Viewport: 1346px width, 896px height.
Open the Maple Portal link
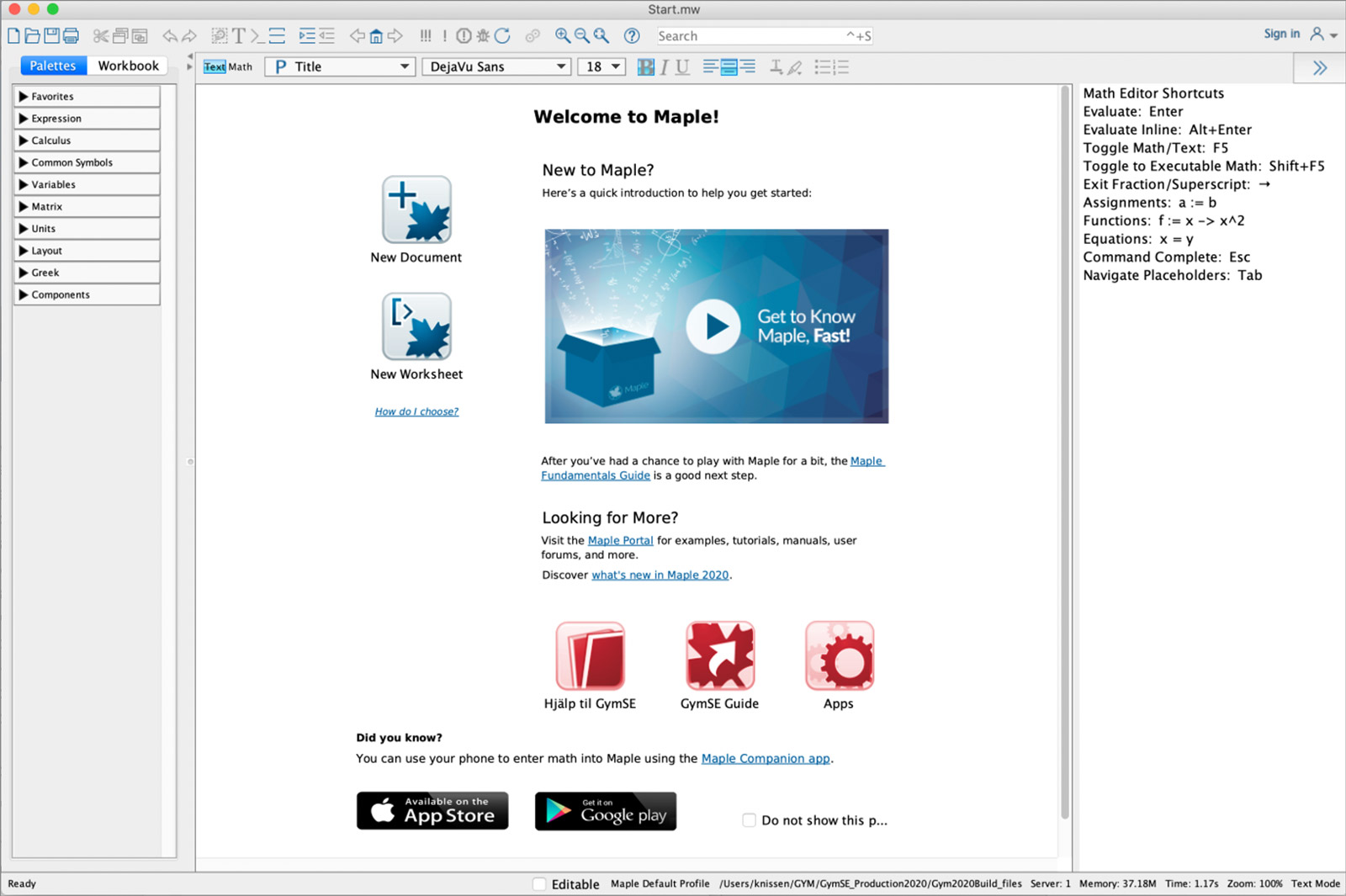pos(620,541)
